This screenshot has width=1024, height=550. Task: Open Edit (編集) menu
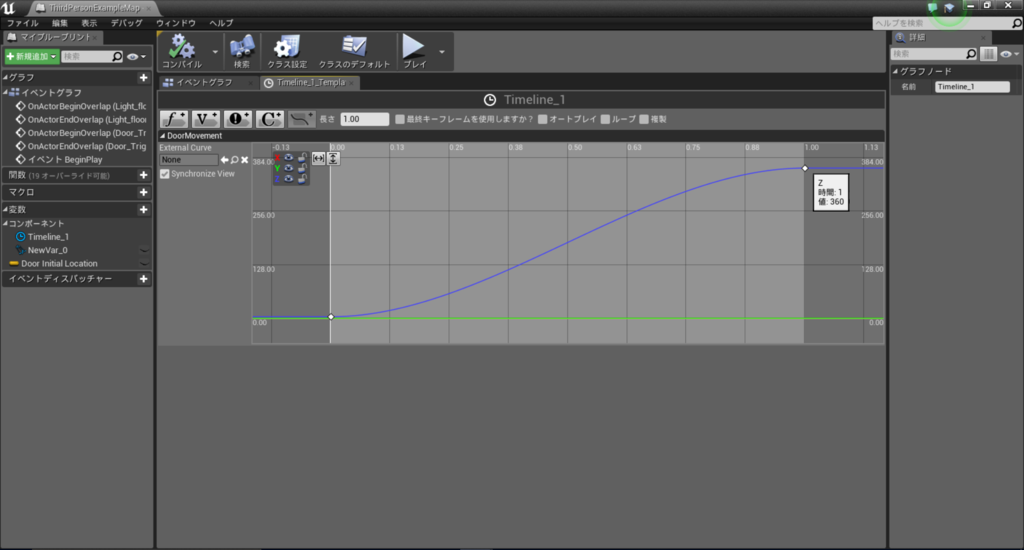coord(59,23)
